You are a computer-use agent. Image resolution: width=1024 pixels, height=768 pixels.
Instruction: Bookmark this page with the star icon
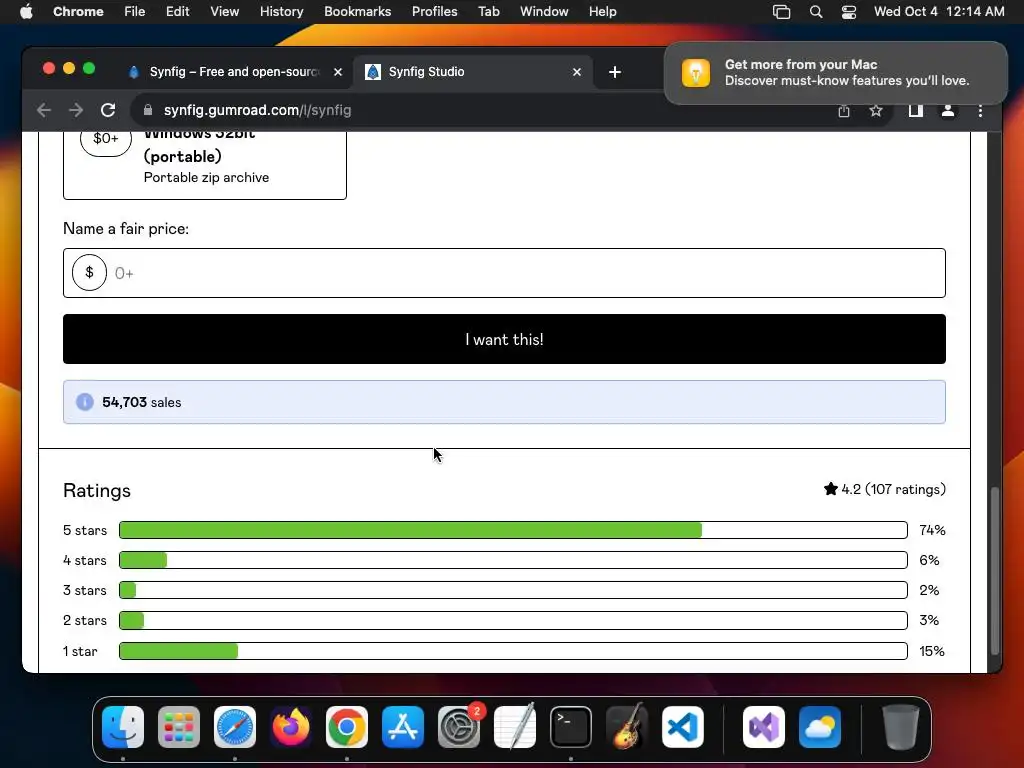pyautogui.click(x=876, y=111)
